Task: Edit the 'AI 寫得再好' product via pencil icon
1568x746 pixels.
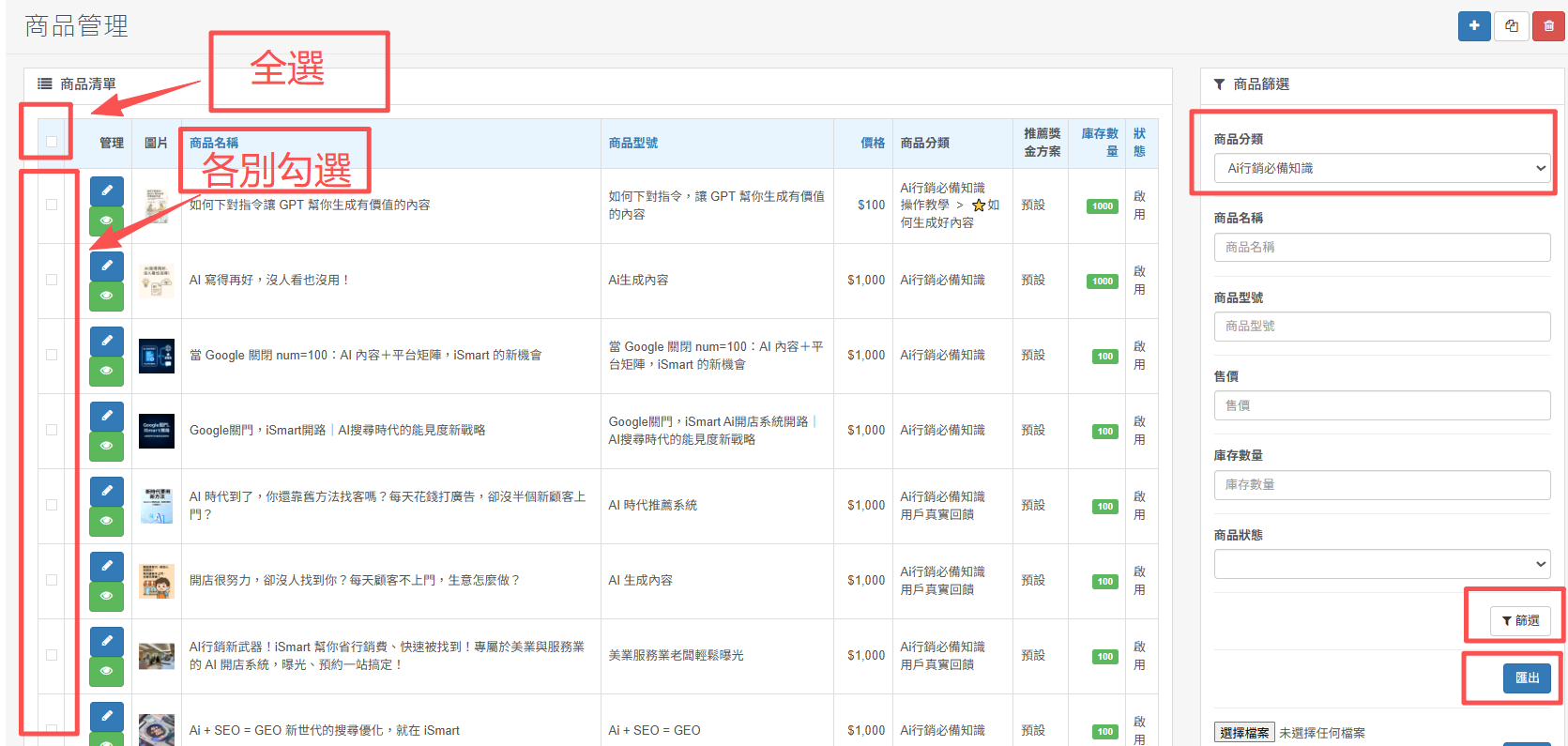Action: click(x=107, y=266)
